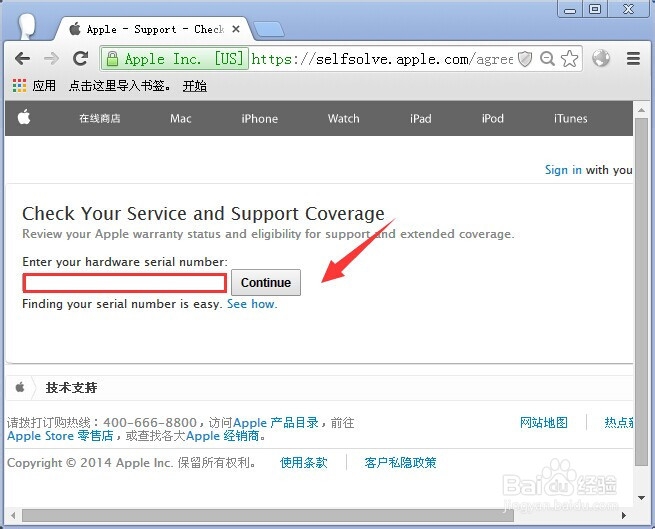This screenshot has width=655, height=529.
Task: Minimize the browser window
Action: click(x=570, y=10)
